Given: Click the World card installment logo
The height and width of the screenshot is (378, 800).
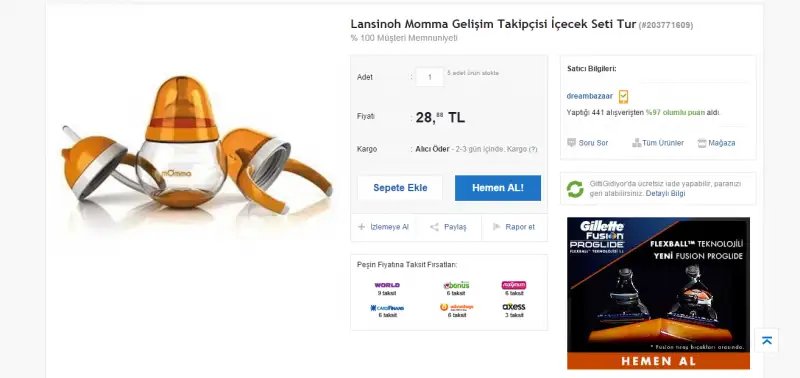Looking at the screenshot, I should 387,285.
